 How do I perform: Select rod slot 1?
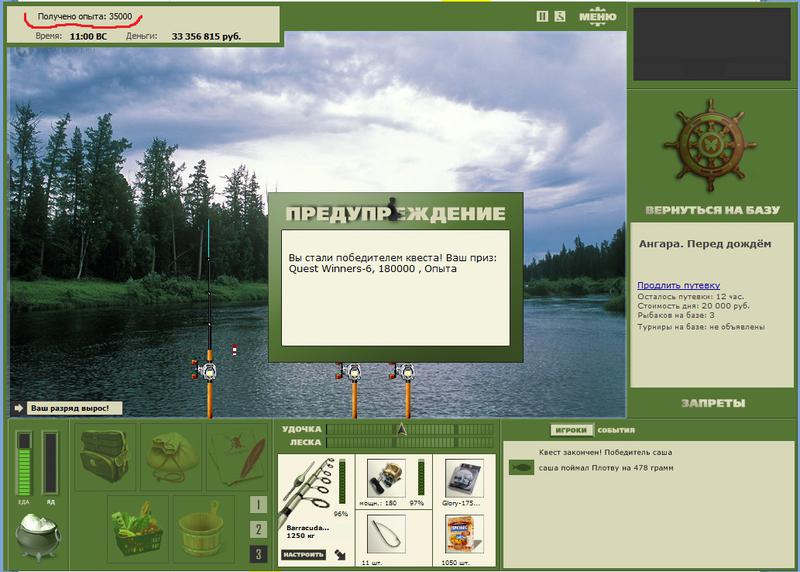click(x=258, y=505)
